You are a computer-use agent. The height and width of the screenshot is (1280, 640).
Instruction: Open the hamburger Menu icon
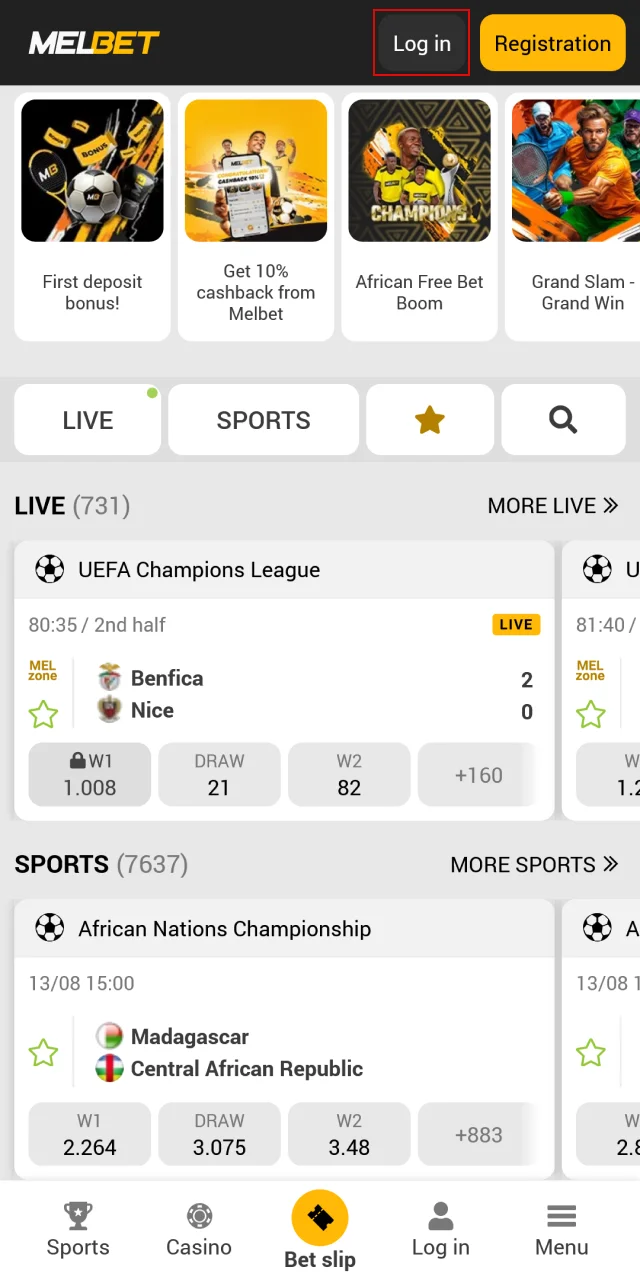562,1217
